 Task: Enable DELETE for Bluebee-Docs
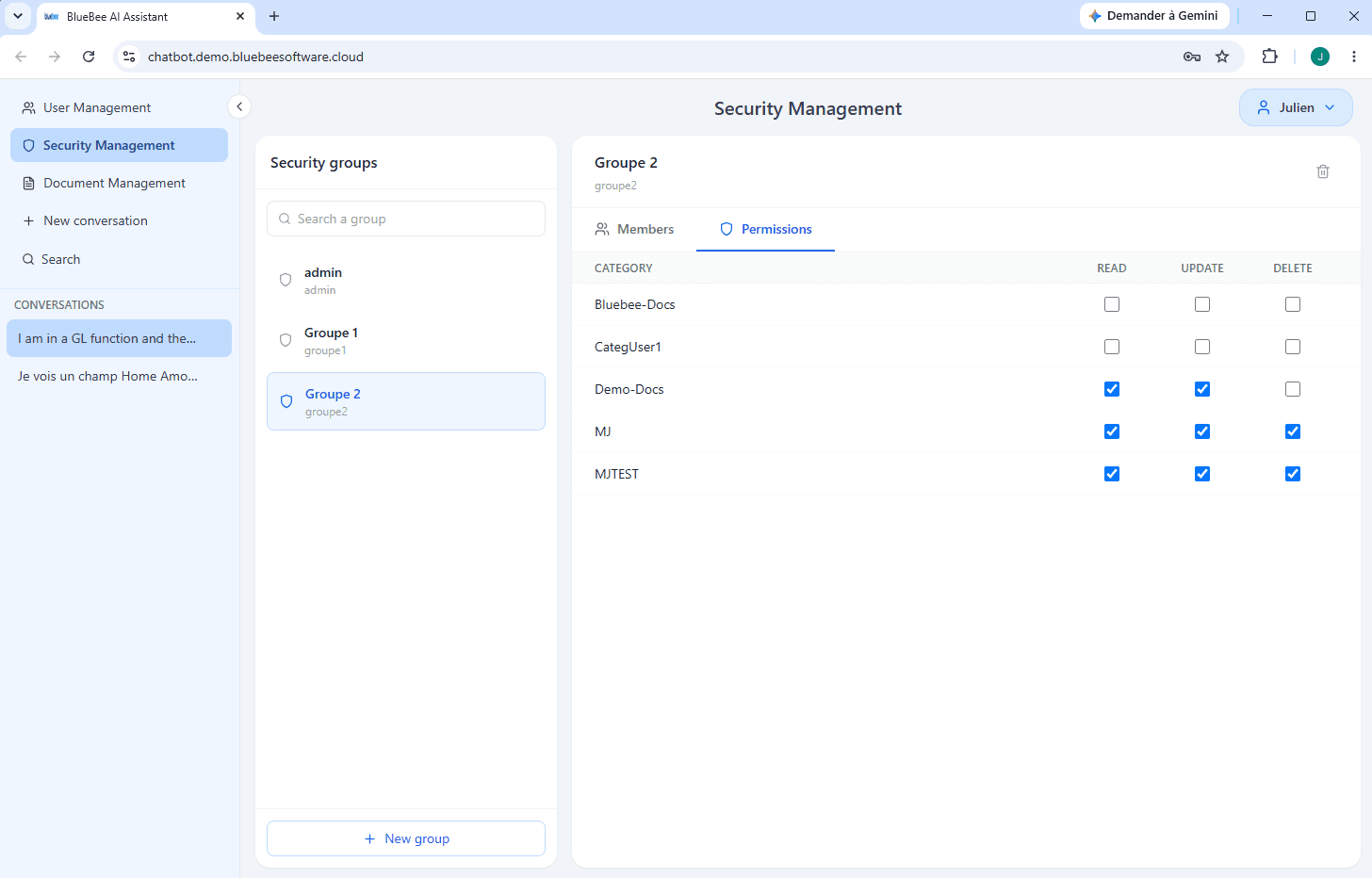1293,304
